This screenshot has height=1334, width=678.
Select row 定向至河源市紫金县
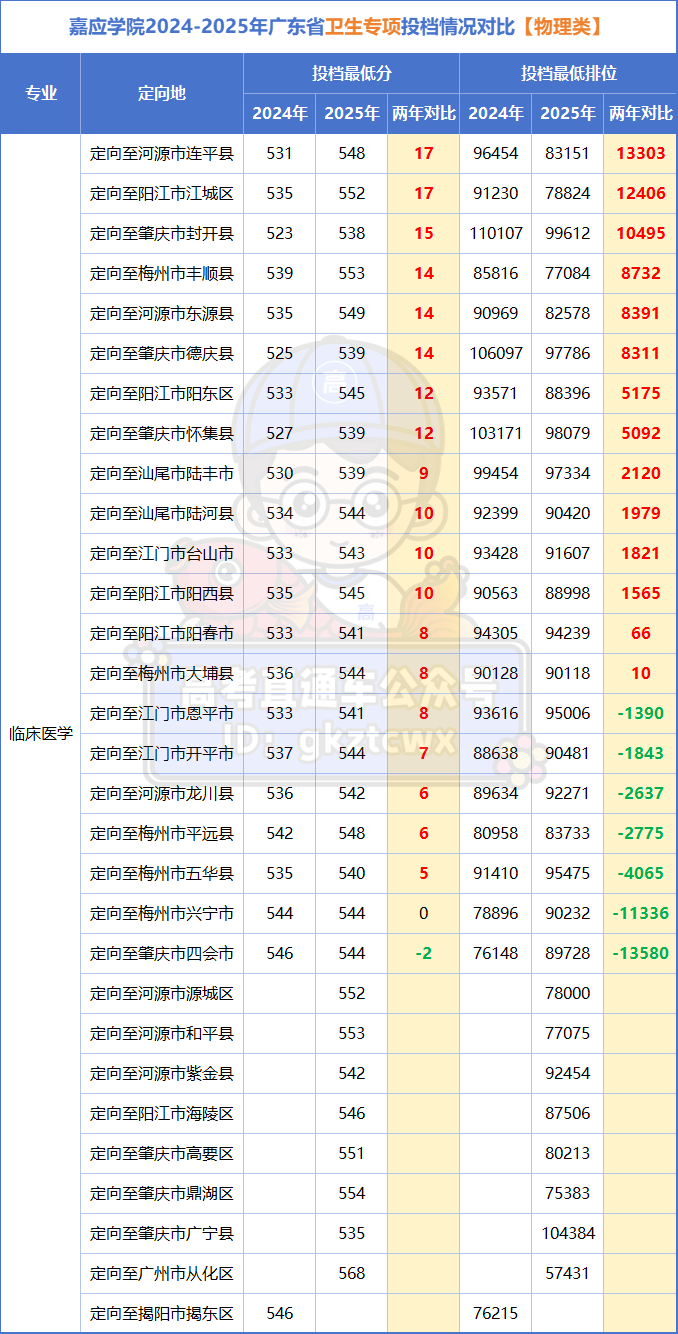pos(379,1074)
